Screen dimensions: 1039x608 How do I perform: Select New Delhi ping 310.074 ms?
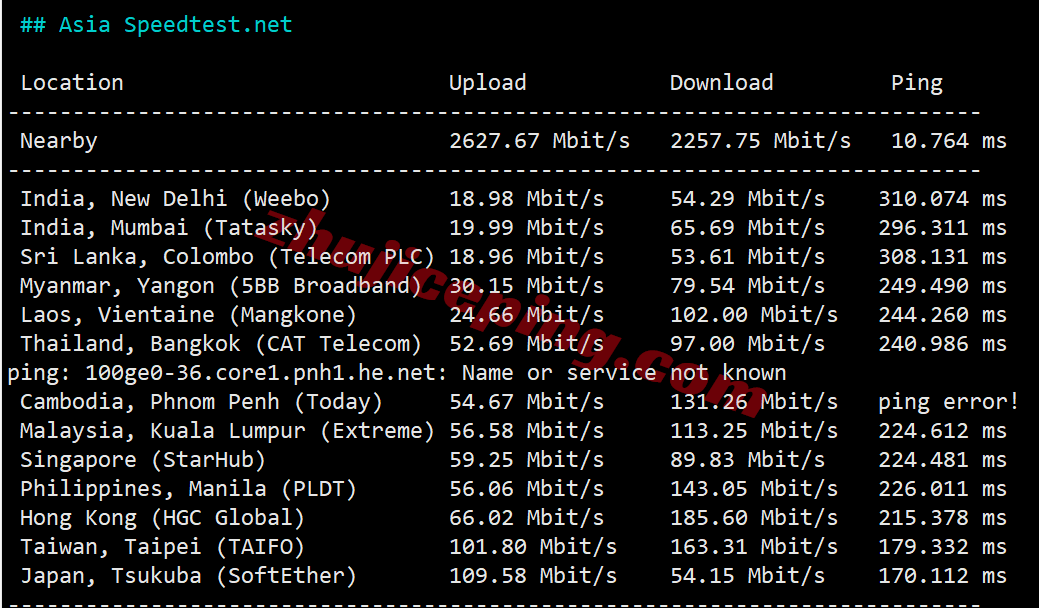coord(943,199)
